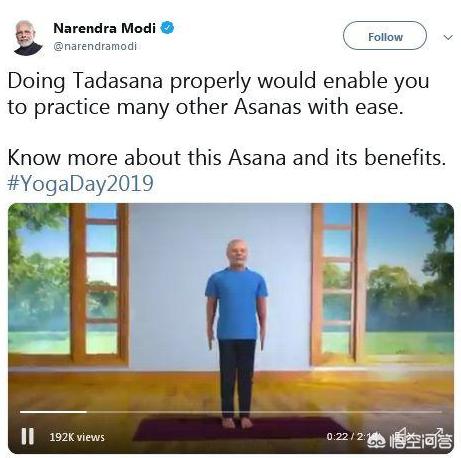Viewport: 461px width, 458px height.
Task: Click the Chinese watermark text on video
Action: tap(421, 440)
